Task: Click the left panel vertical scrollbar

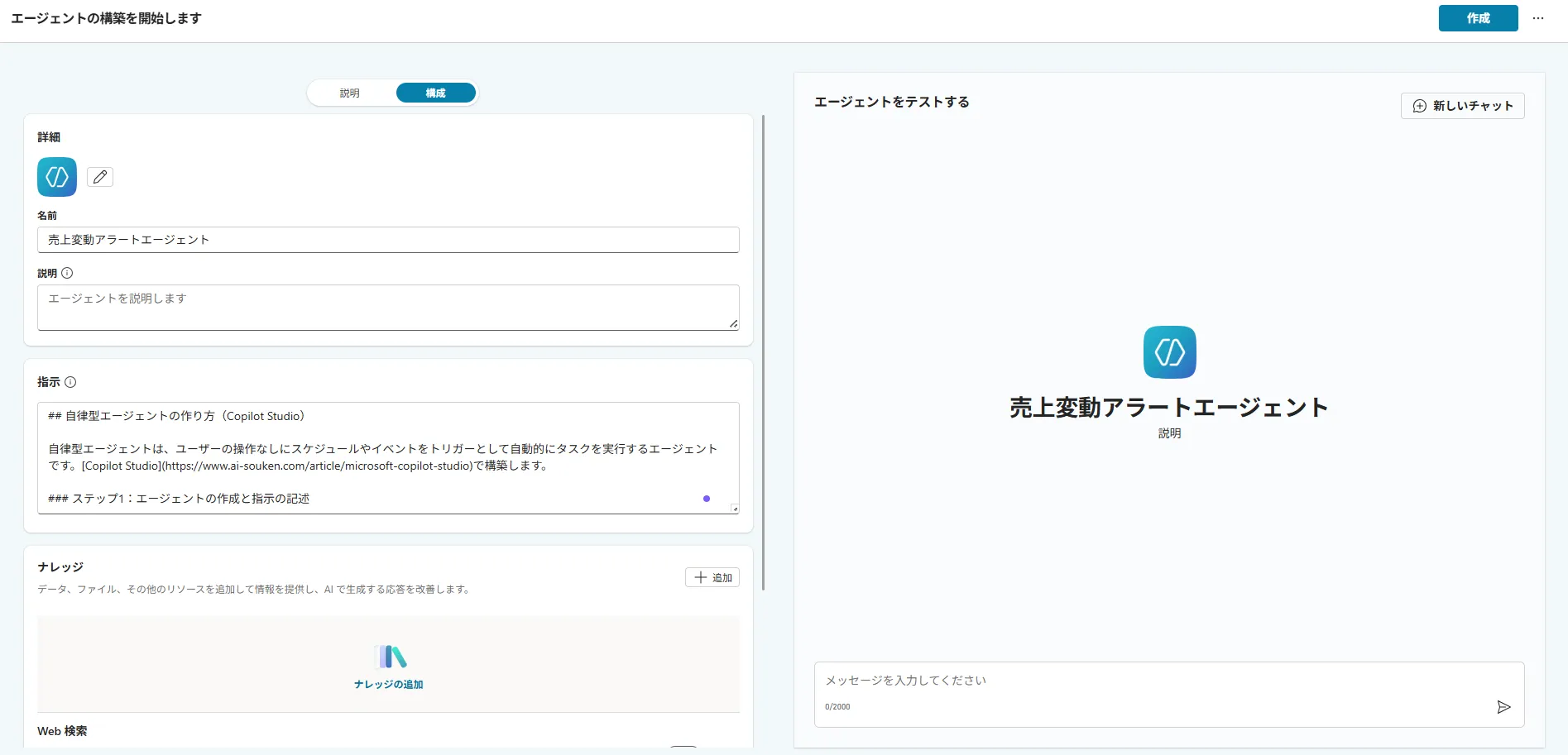Action: [x=763, y=353]
